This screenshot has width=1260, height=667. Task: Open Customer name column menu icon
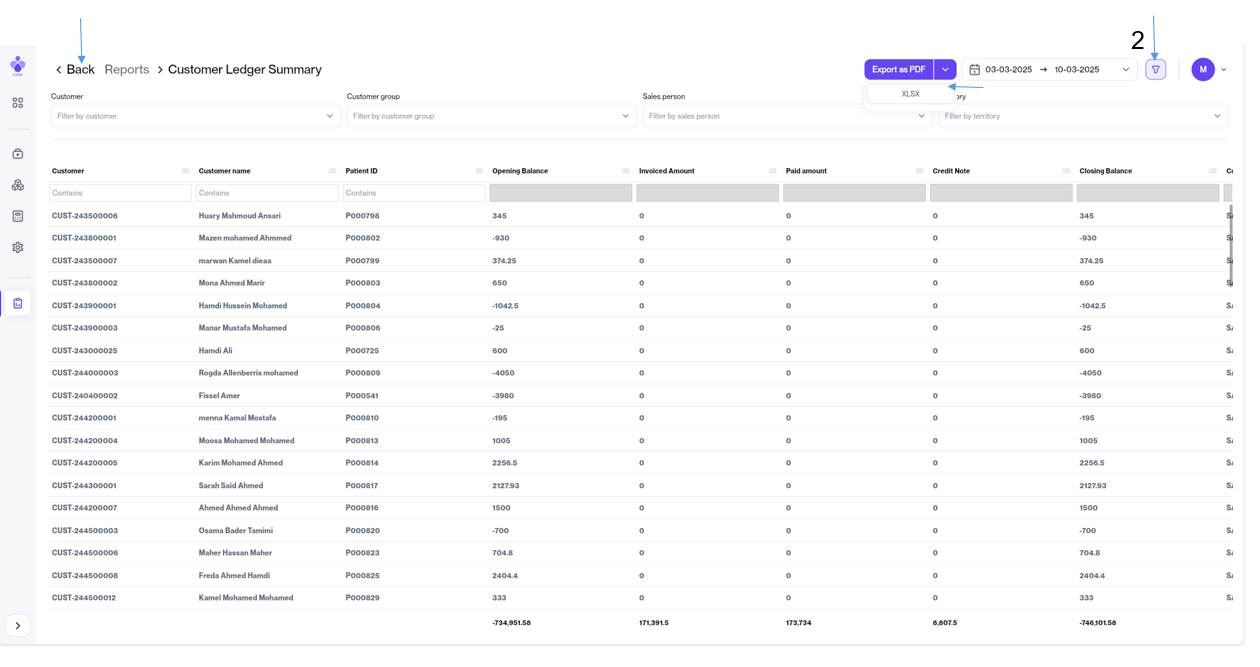(332, 171)
